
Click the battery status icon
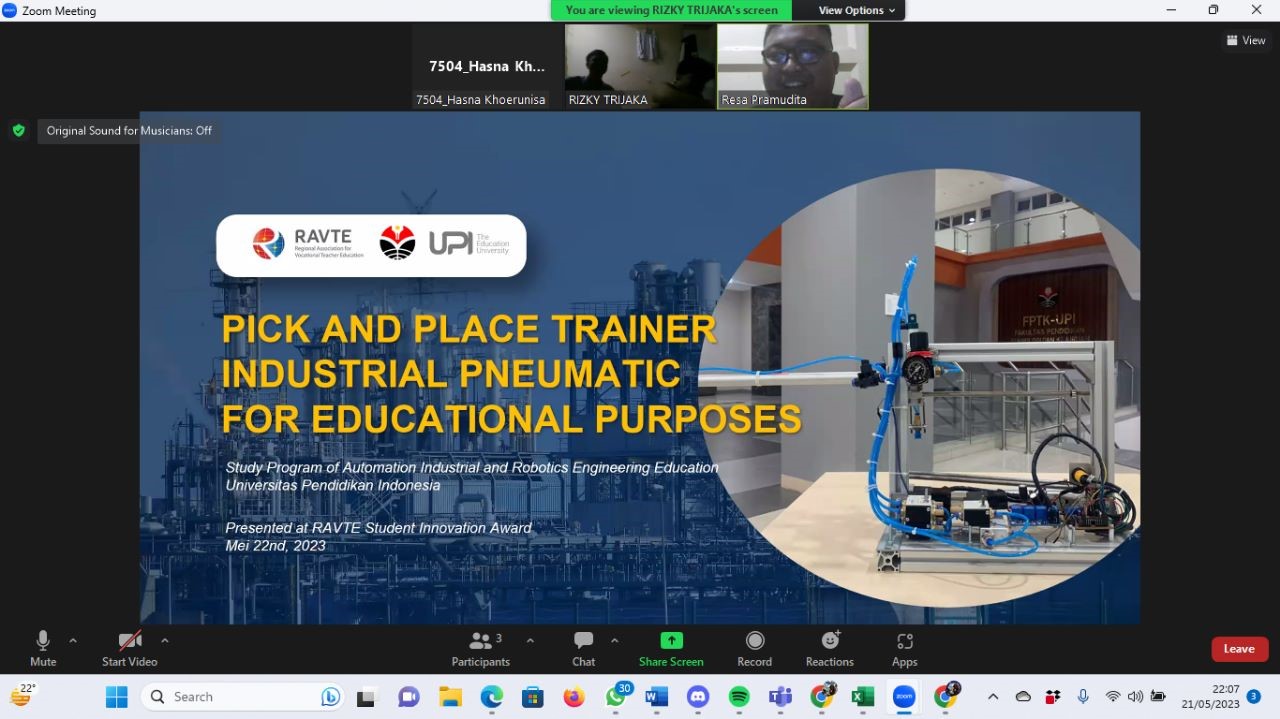point(1158,697)
